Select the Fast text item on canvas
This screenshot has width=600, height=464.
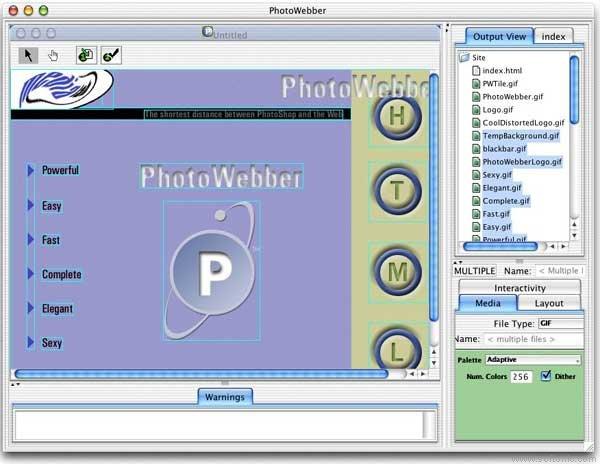click(x=51, y=240)
